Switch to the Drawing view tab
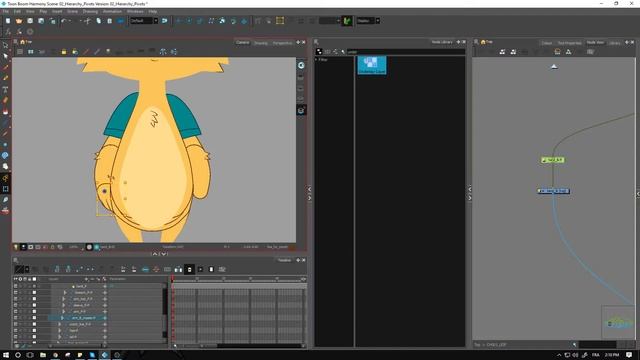 click(x=261, y=42)
